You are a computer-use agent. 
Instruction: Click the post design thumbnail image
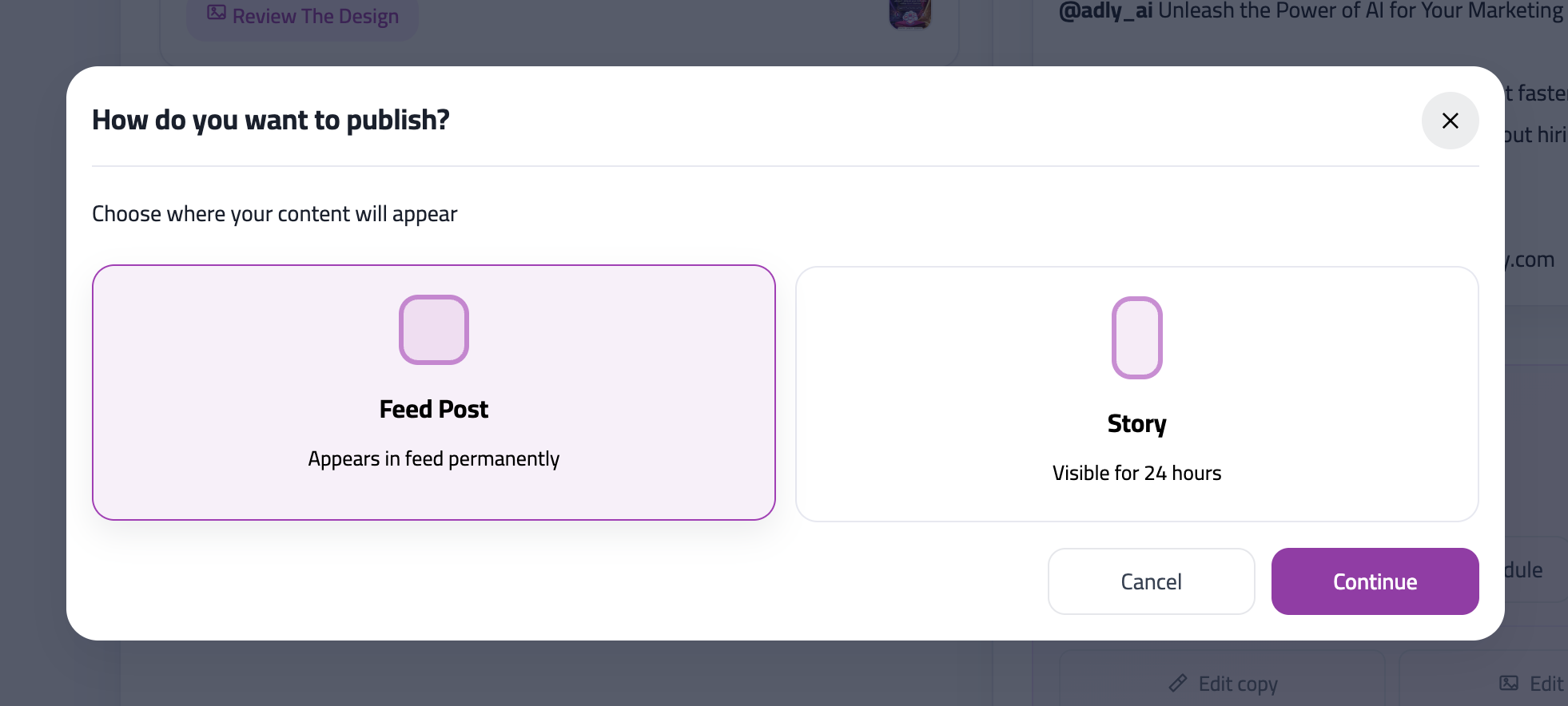click(909, 14)
